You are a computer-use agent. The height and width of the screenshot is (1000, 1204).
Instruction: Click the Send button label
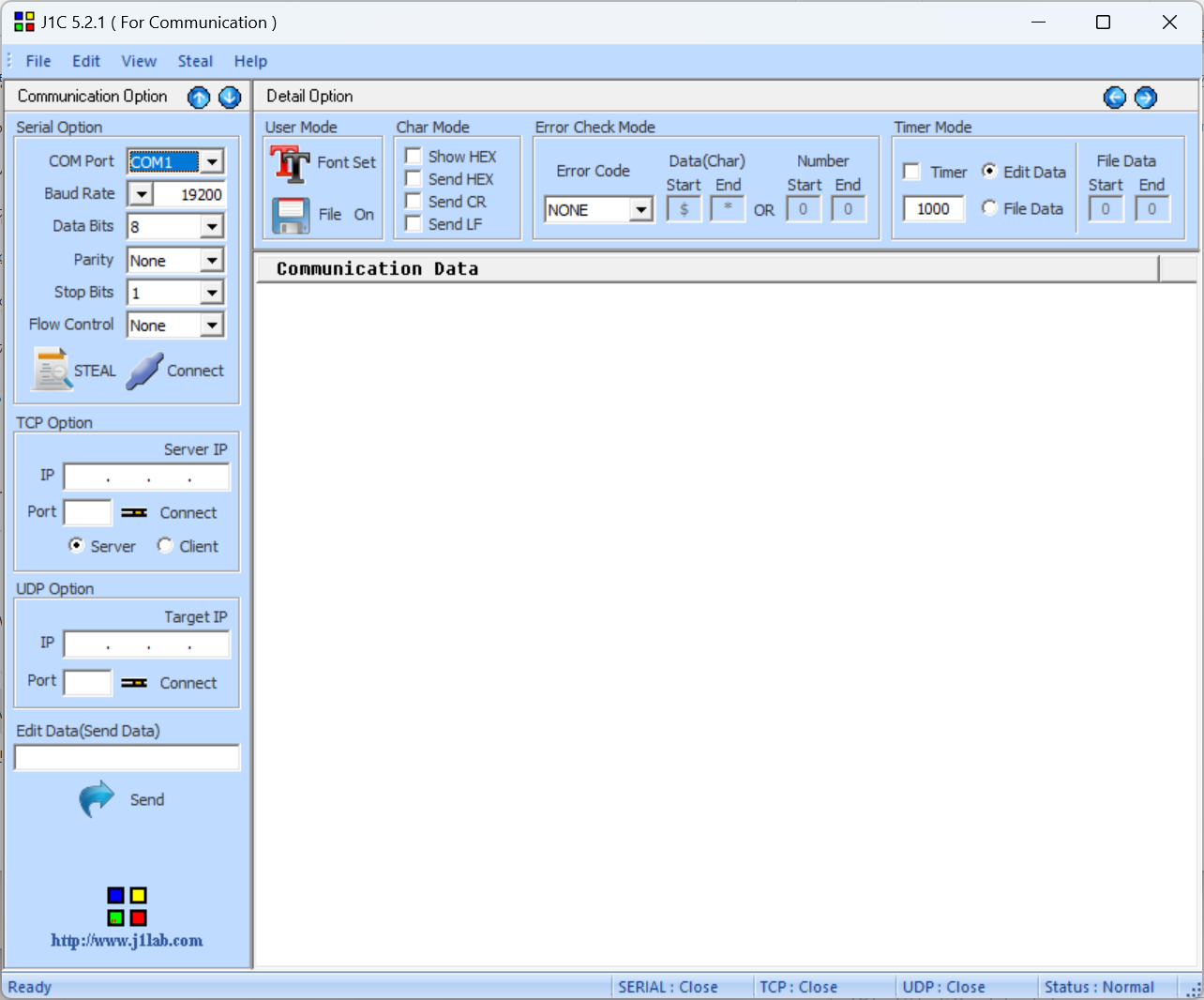(x=147, y=799)
